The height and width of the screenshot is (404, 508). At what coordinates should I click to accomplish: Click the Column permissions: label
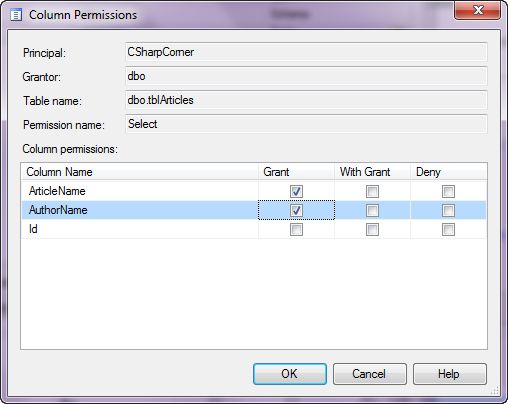(70, 149)
